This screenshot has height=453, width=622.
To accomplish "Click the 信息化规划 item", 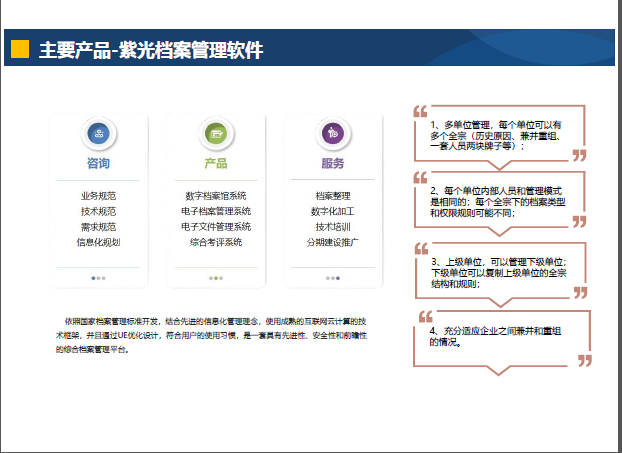I will [98, 242].
